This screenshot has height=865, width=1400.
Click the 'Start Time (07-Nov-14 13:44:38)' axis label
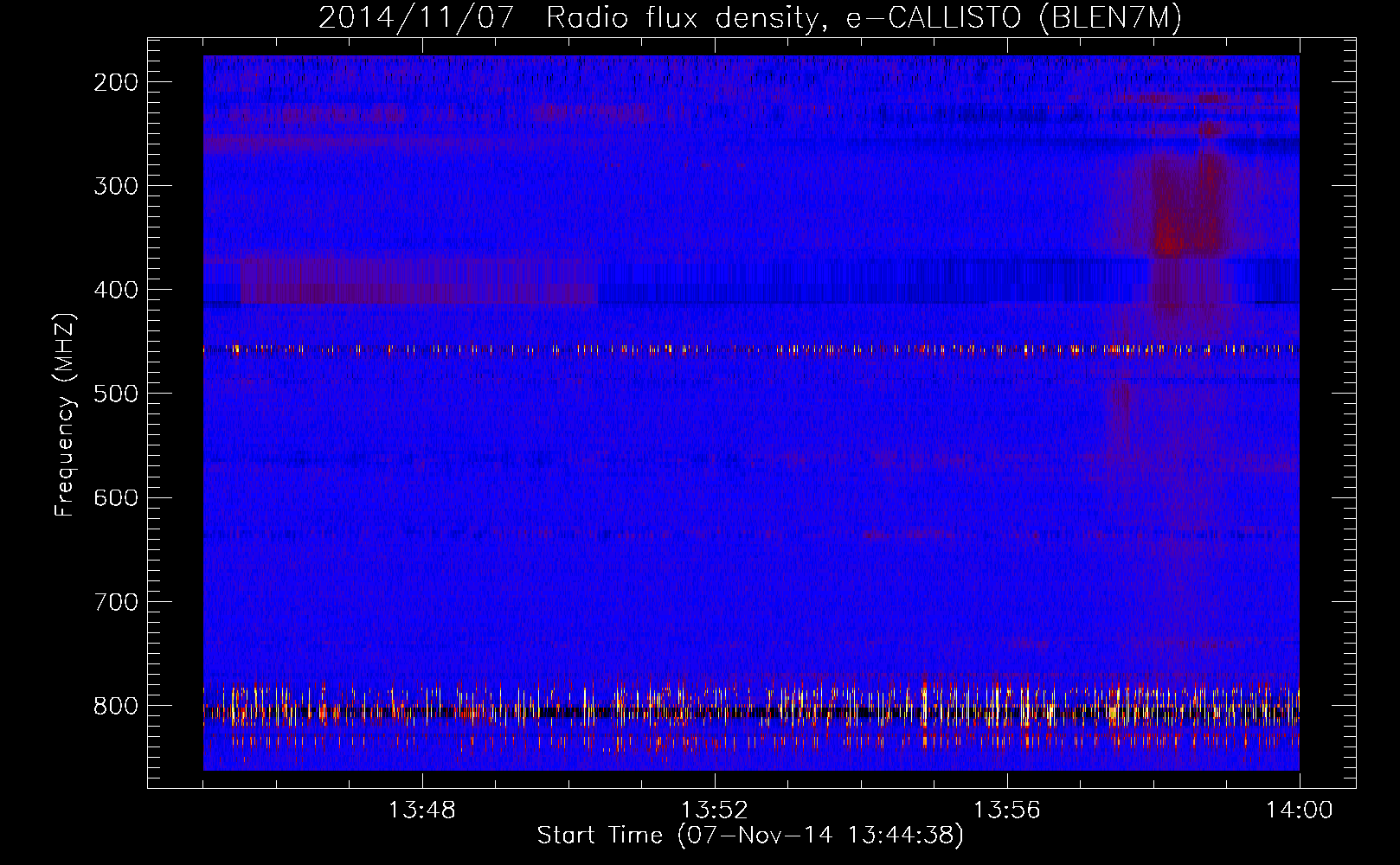pos(750,836)
